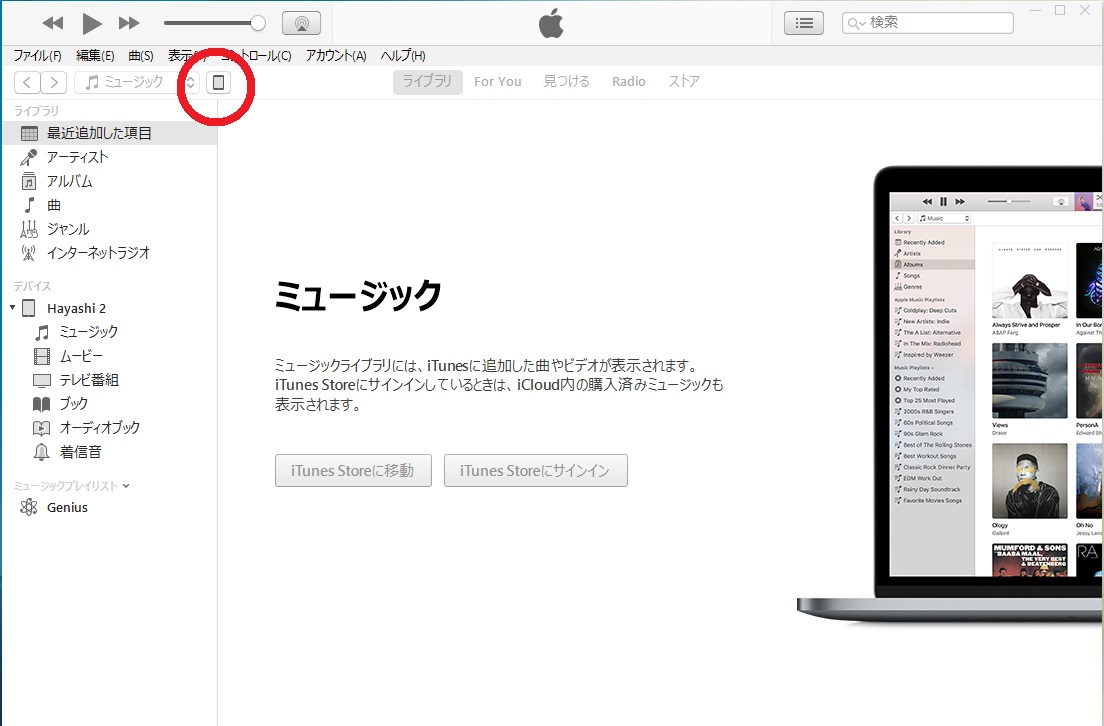Open the Up Next list button
Viewport: 1104px width, 726px height.
tap(804, 23)
